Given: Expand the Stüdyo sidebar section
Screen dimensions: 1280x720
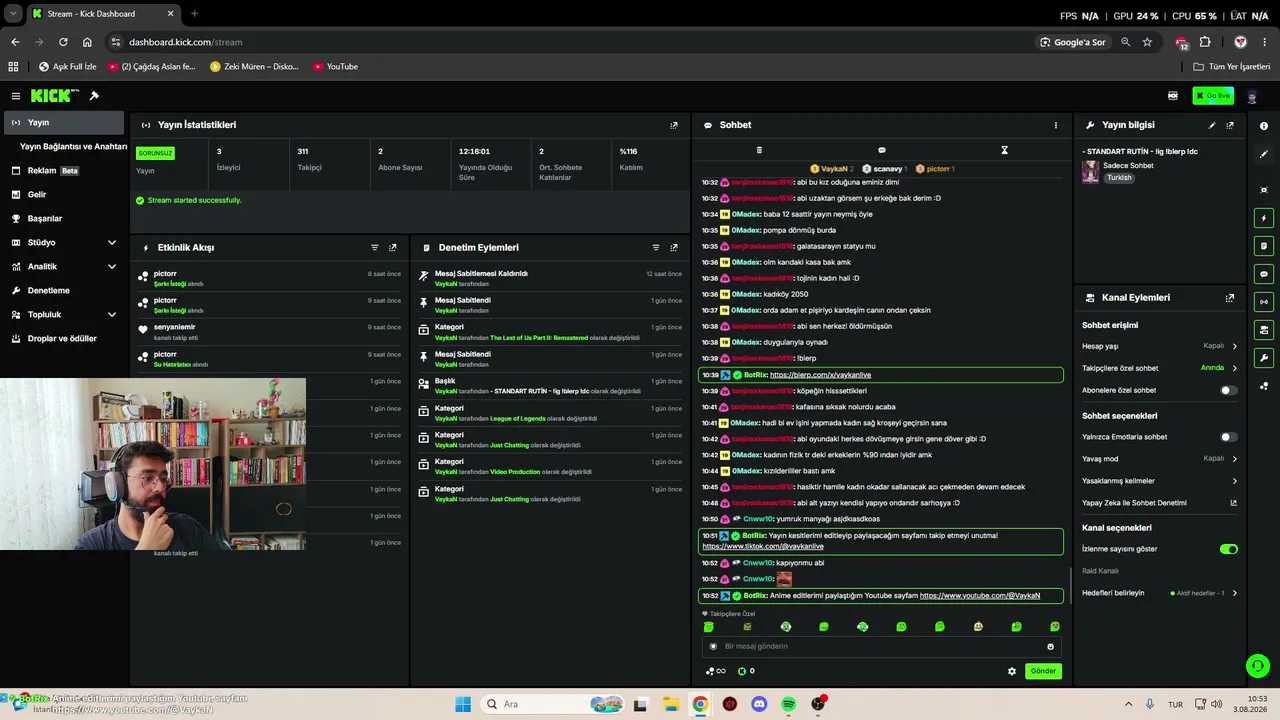Looking at the screenshot, I should coord(112,242).
